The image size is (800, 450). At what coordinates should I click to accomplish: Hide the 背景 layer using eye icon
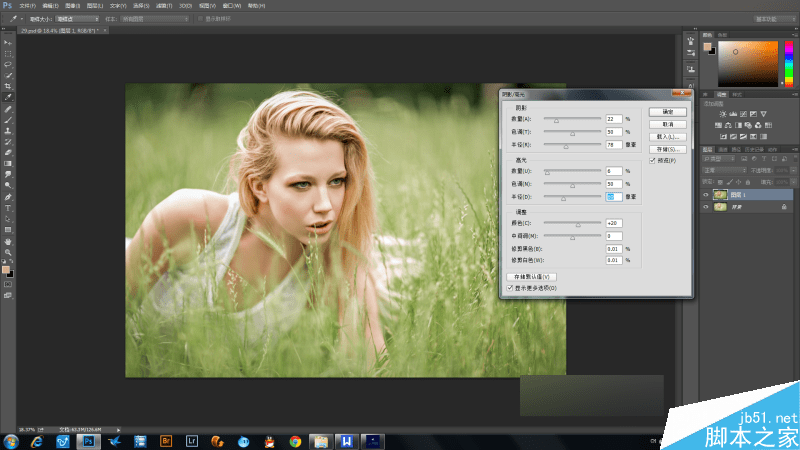coord(705,207)
